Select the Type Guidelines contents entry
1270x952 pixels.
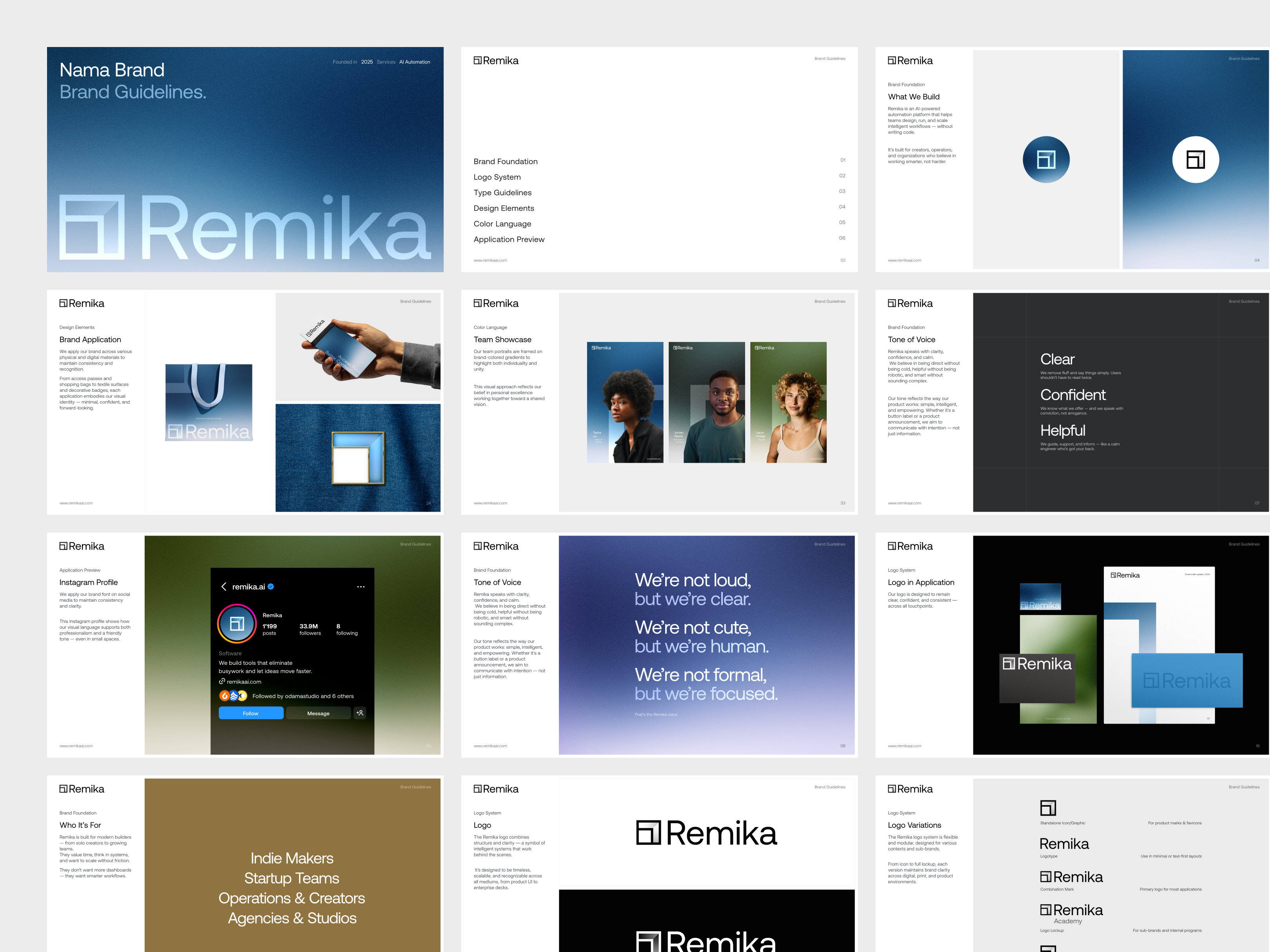point(503,192)
